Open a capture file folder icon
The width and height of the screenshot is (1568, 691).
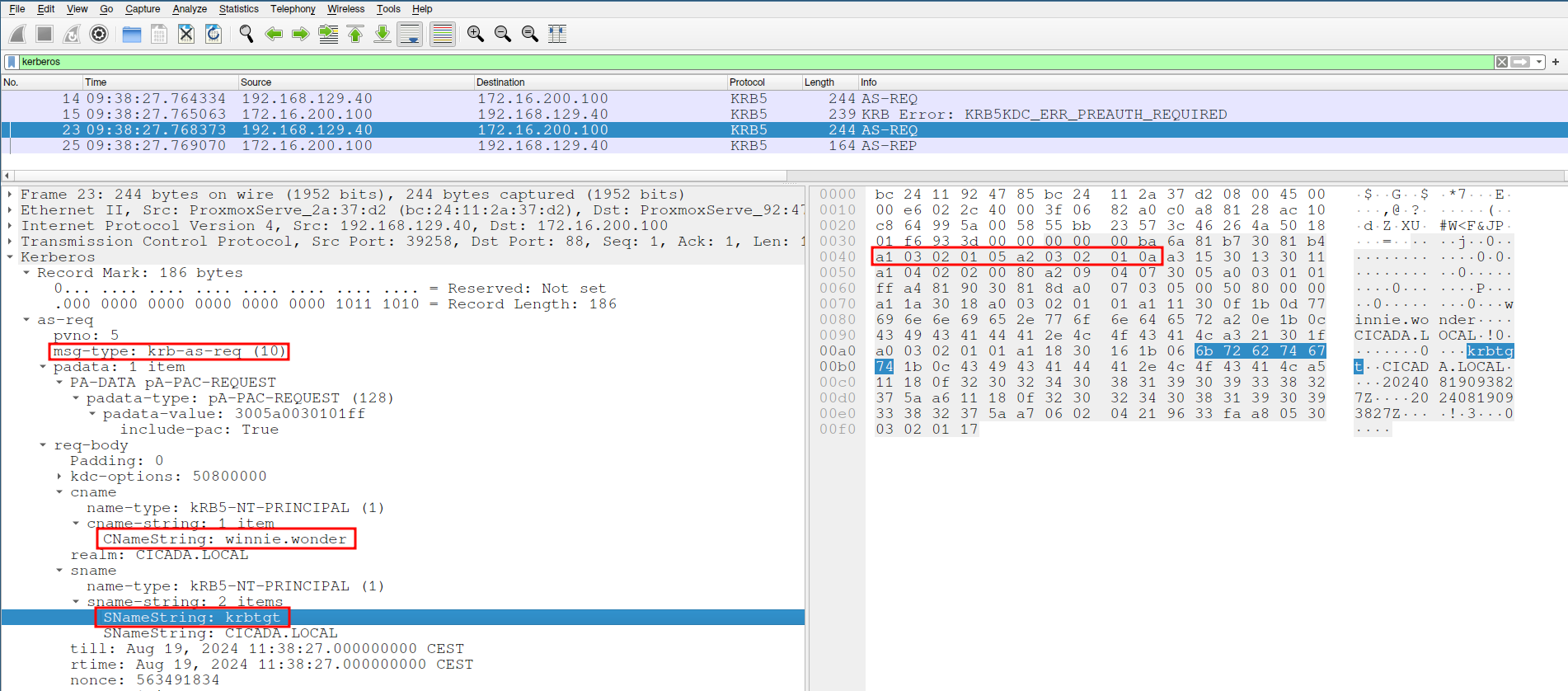pyautogui.click(x=131, y=34)
